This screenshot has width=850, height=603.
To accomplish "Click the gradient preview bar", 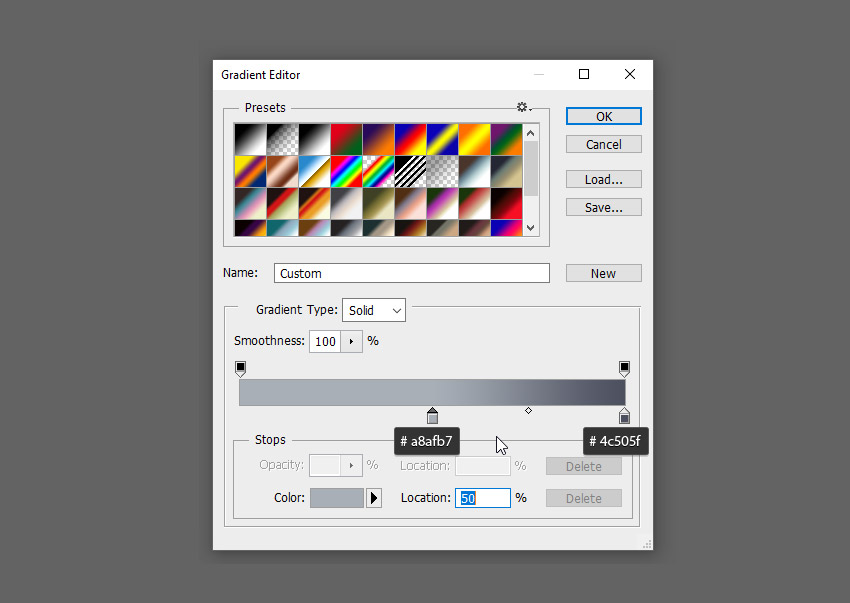I will (432, 393).
